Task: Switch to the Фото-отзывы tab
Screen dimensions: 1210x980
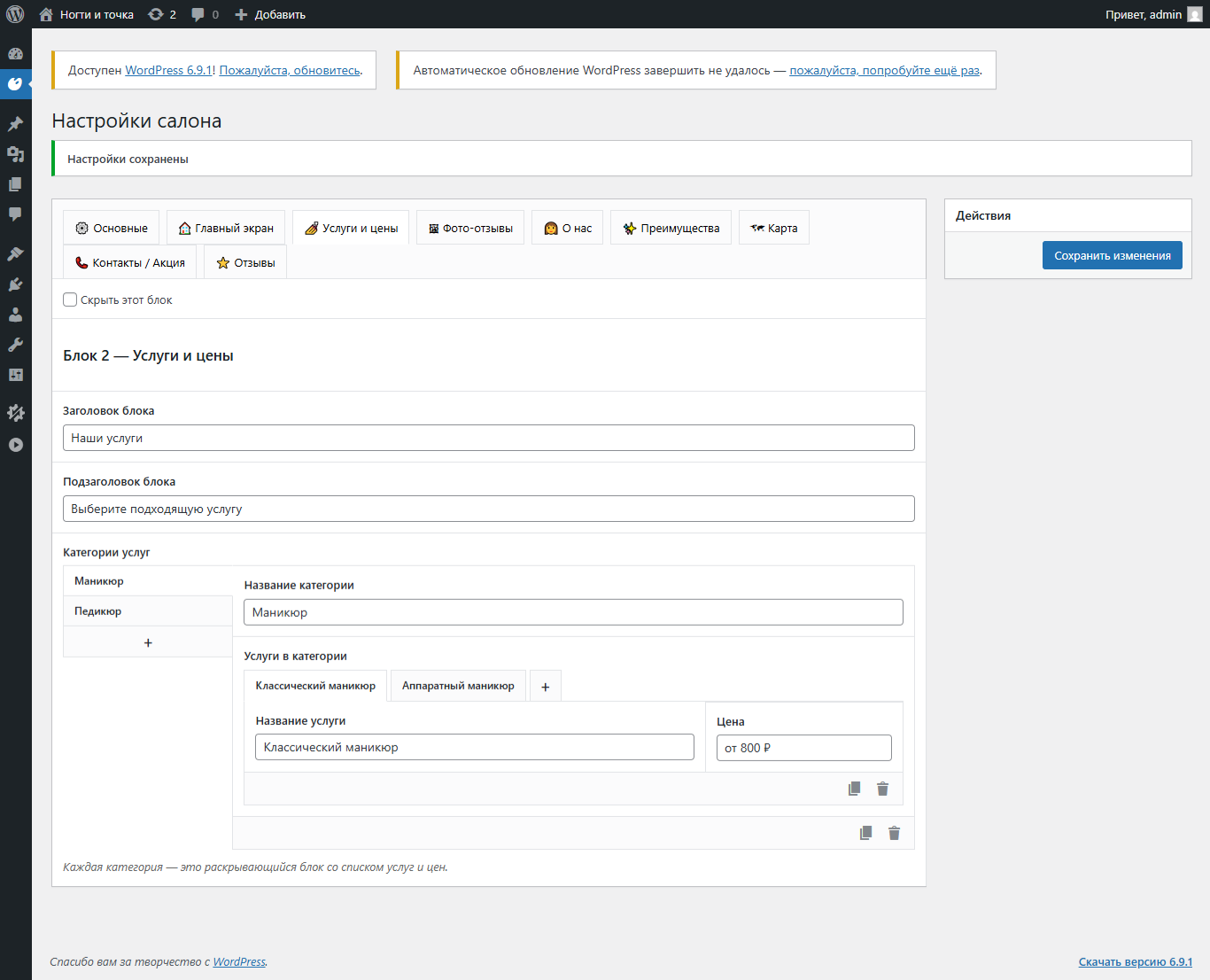Action: [470, 228]
